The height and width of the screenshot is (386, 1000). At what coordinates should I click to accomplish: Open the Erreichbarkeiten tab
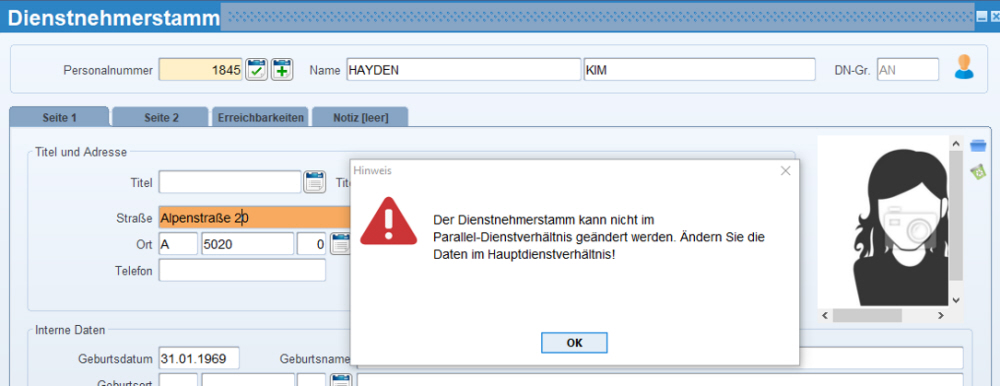pyautogui.click(x=261, y=118)
